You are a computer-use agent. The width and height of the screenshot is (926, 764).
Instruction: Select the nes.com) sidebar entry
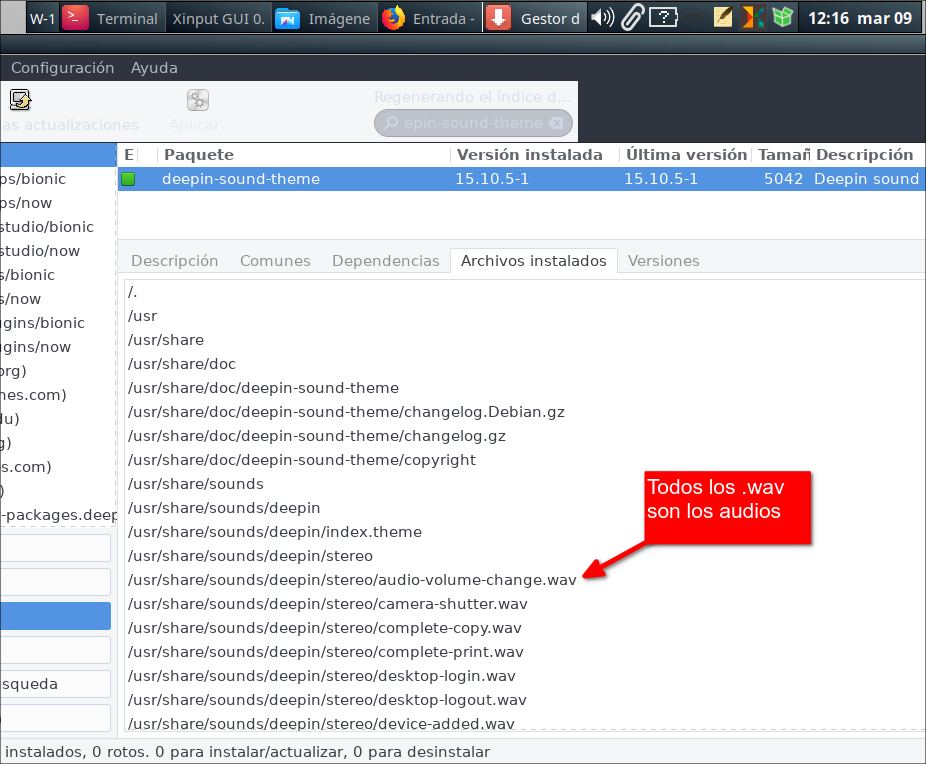(58, 395)
